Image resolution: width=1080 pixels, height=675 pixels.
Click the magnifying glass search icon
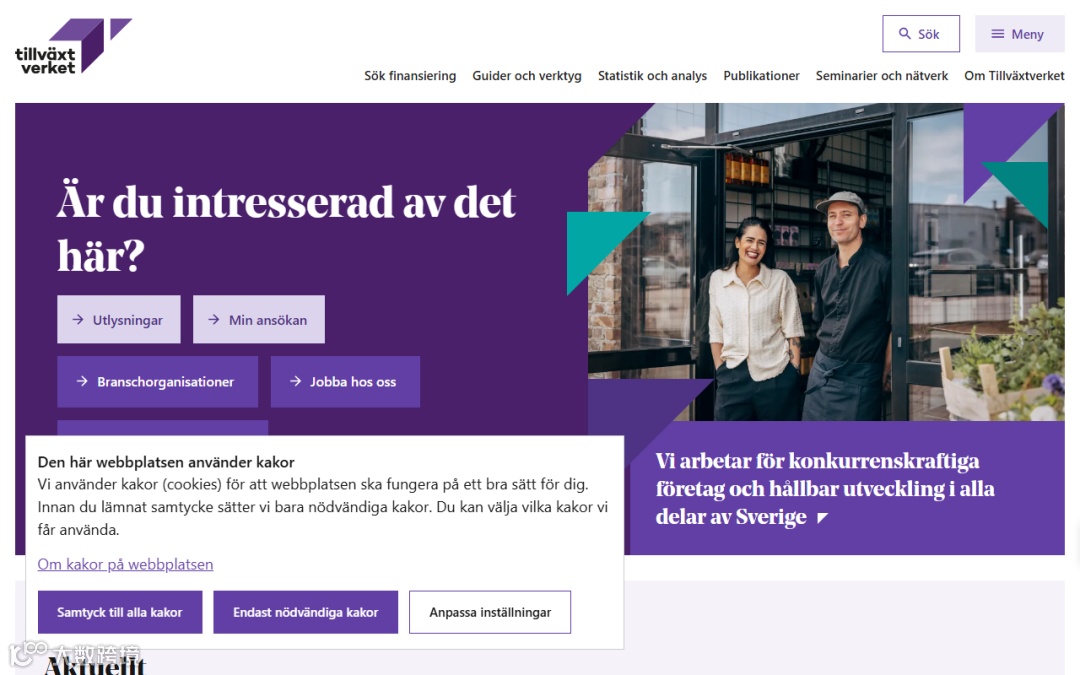coord(904,33)
